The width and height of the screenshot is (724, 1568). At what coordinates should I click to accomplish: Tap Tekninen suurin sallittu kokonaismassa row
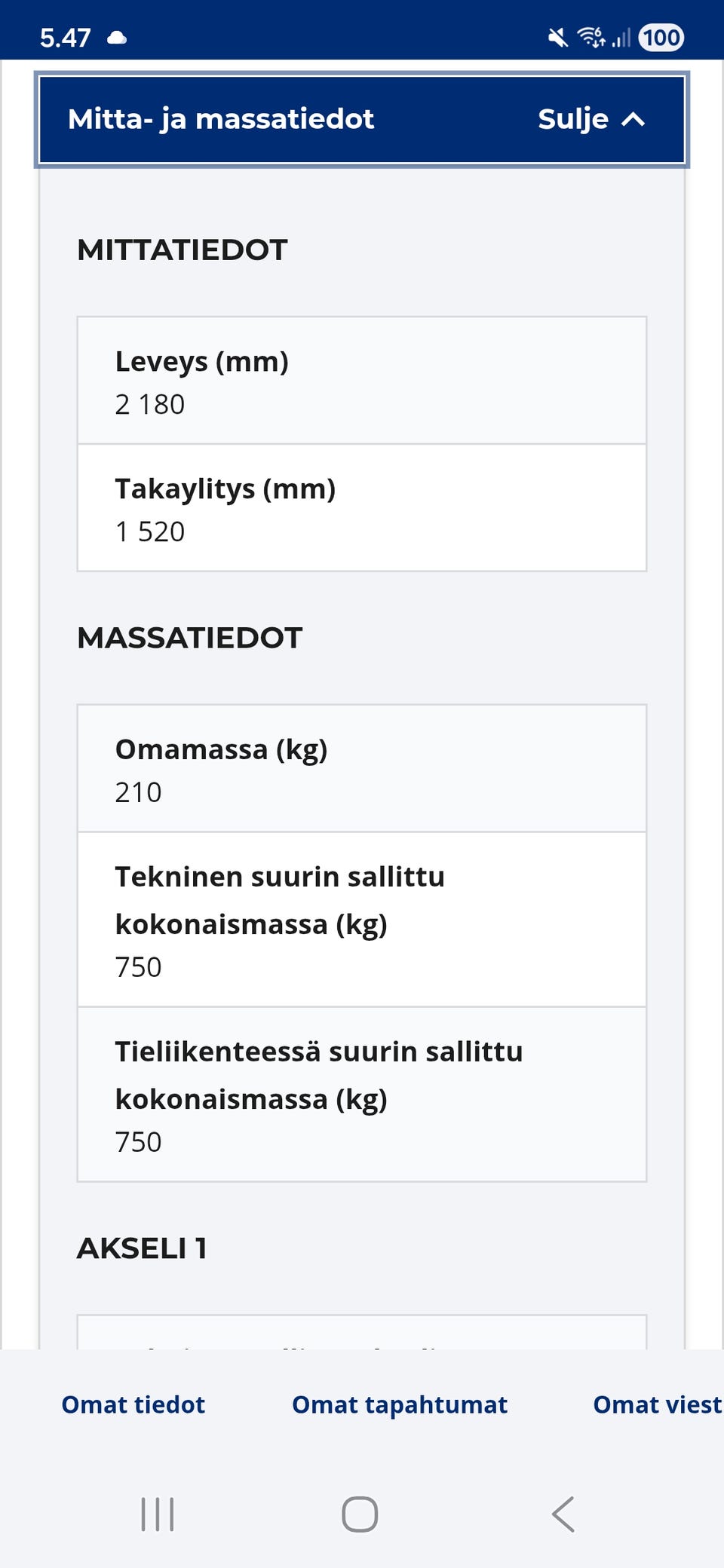[x=361, y=920]
